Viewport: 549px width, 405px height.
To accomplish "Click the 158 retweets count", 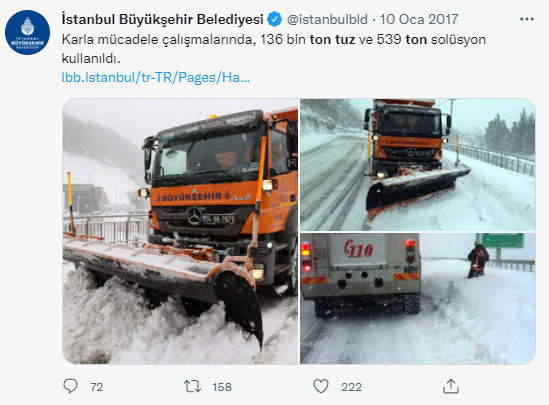I will click(222, 387).
